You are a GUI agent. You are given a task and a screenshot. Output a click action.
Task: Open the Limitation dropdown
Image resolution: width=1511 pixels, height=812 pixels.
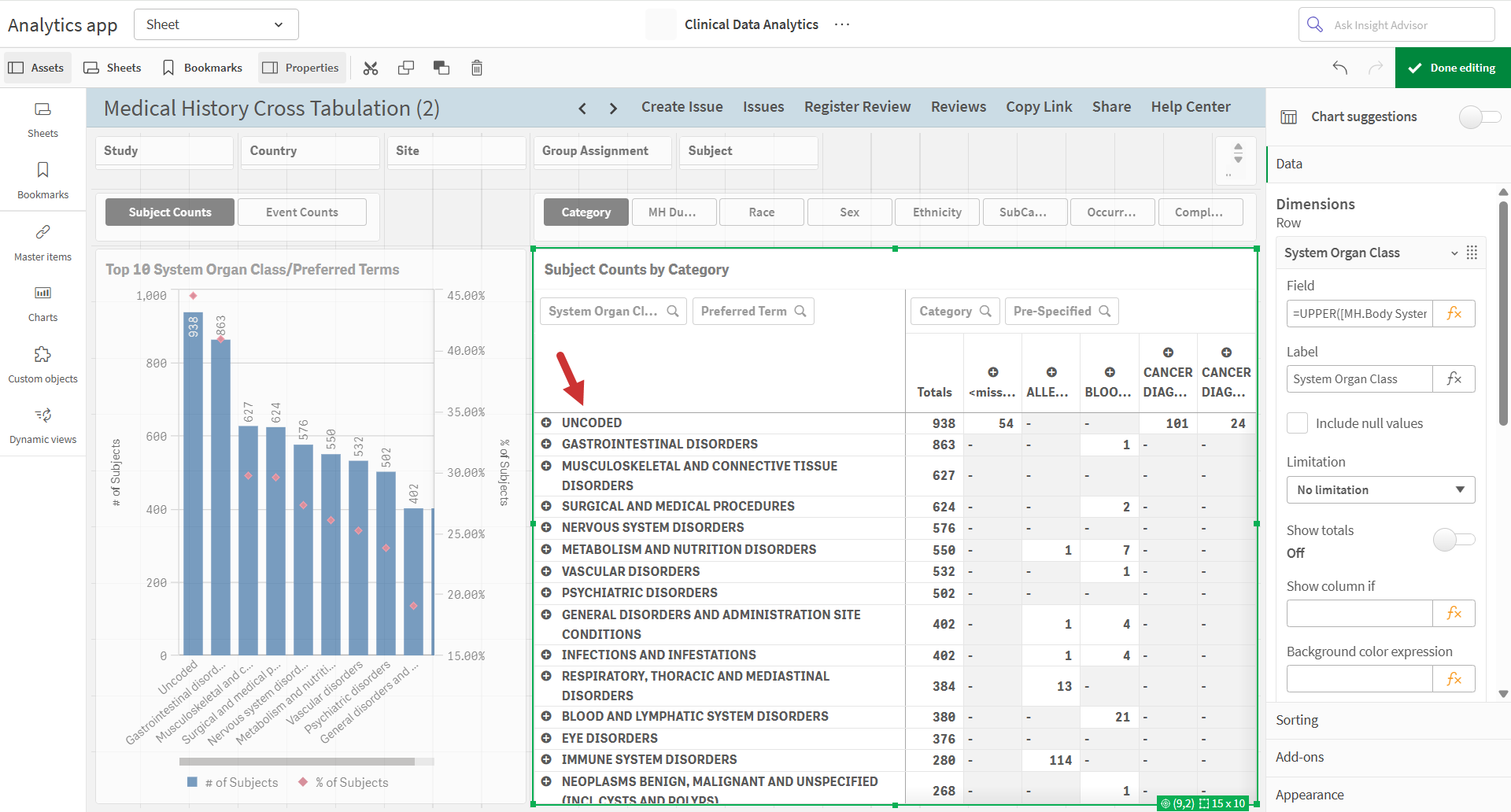click(x=1380, y=490)
